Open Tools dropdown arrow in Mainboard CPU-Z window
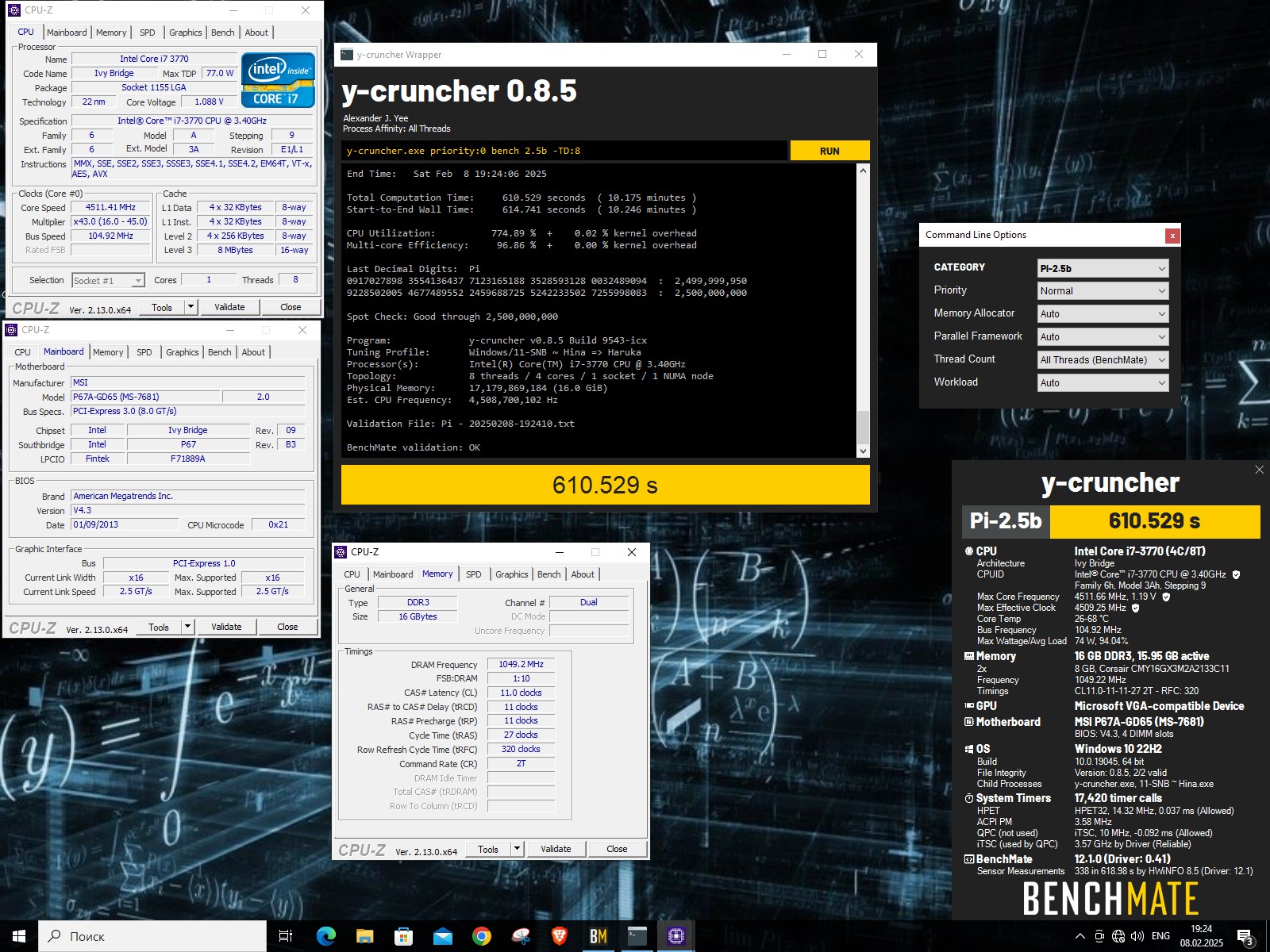 tap(187, 627)
